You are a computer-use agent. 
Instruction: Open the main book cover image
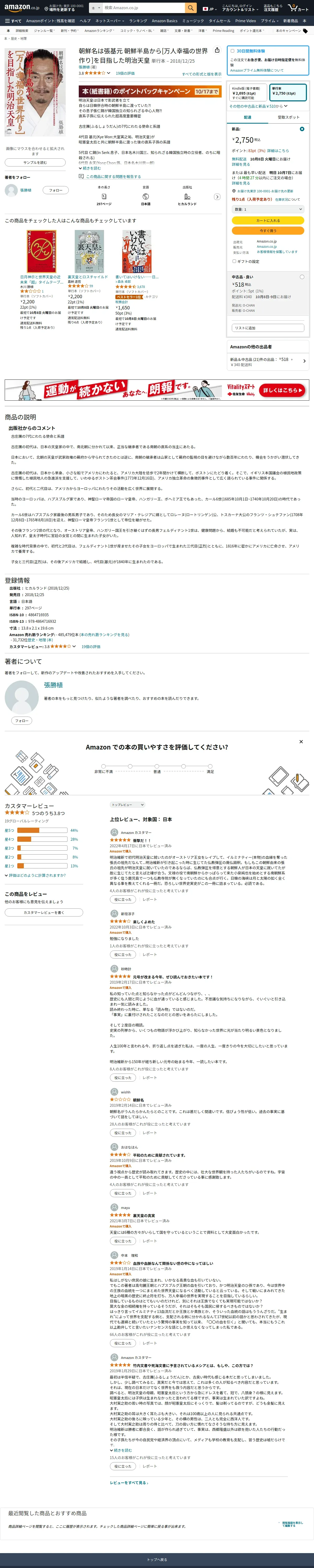pyautogui.click(x=35, y=93)
